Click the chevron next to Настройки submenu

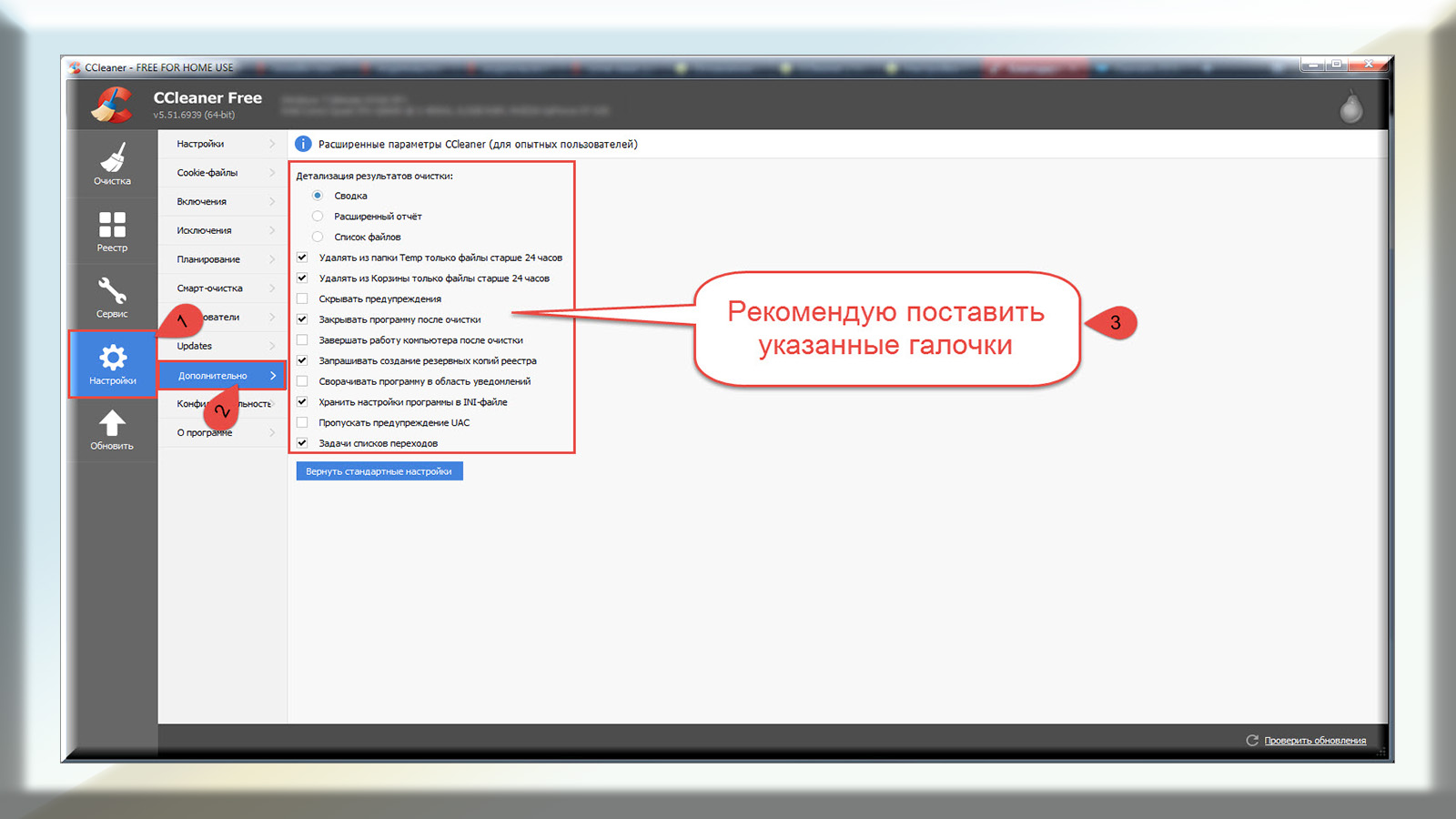[272, 144]
